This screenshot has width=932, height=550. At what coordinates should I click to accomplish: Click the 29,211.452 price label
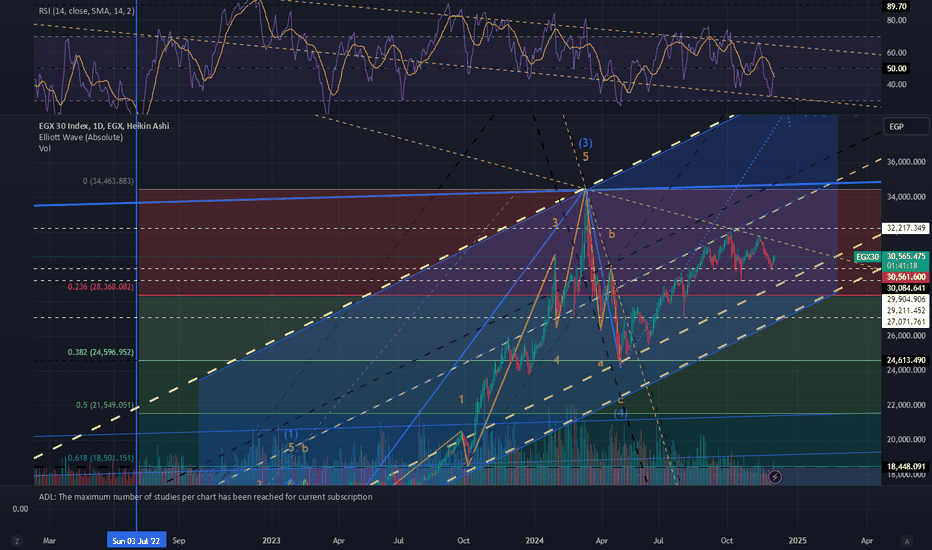[906, 311]
